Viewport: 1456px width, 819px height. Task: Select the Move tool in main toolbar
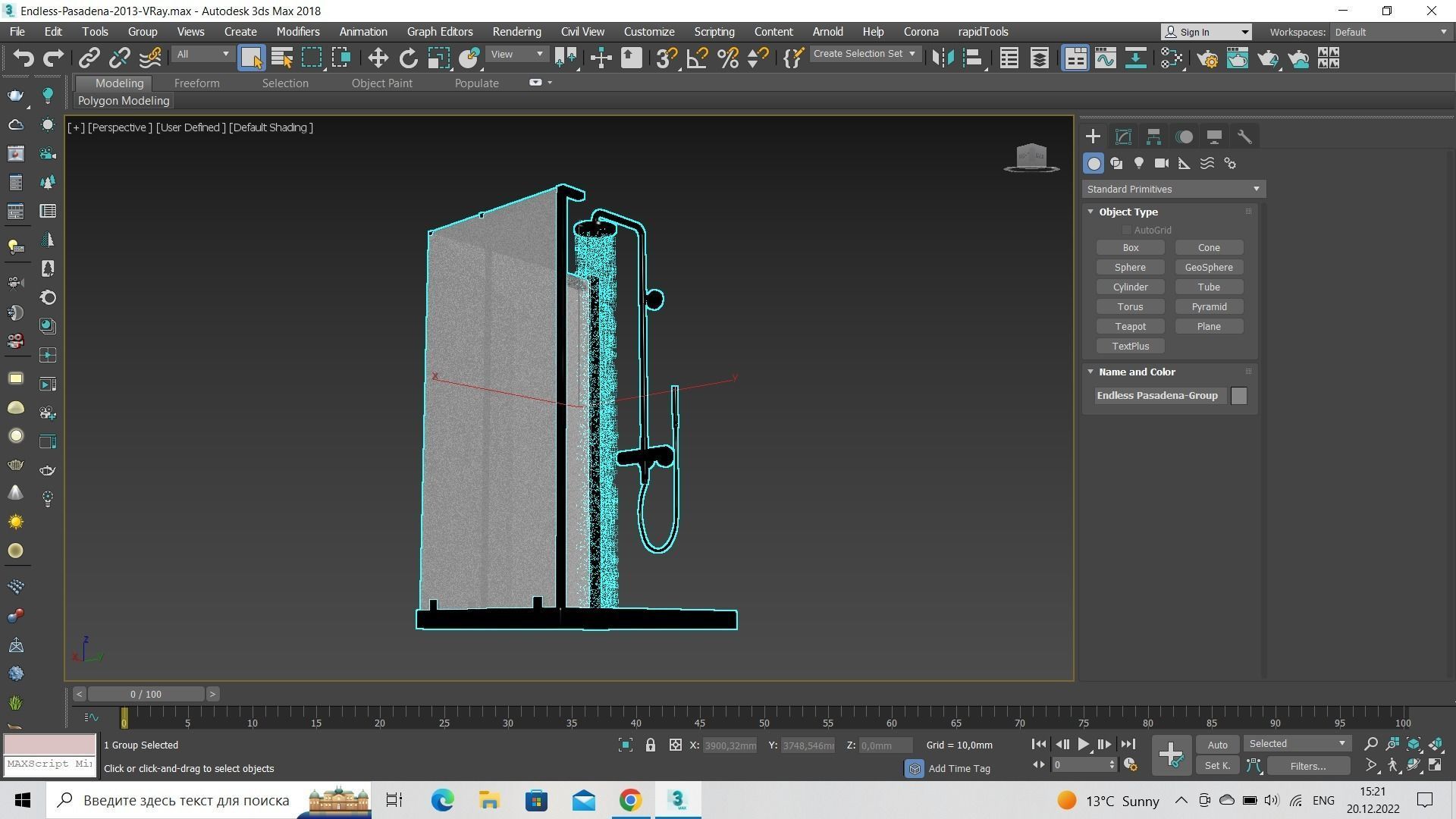pyautogui.click(x=378, y=58)
